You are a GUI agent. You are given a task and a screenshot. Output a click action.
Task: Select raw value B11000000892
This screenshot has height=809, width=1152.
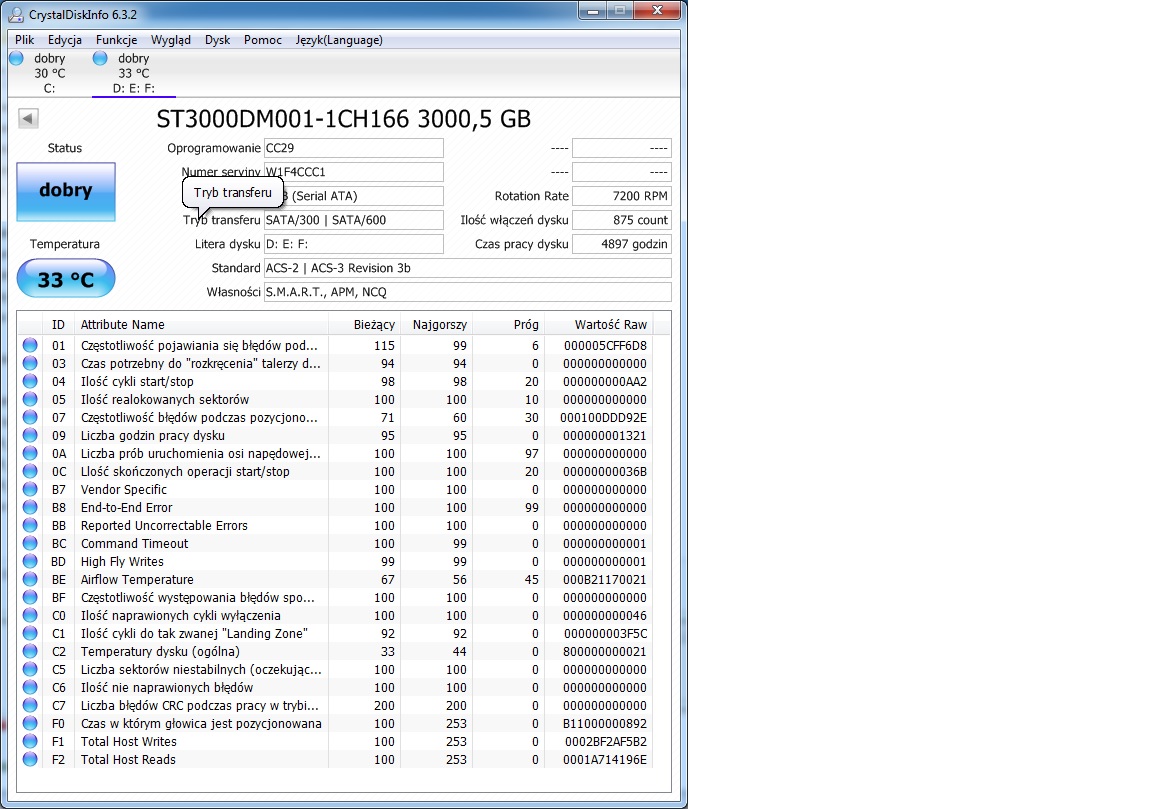coord(605,724)
